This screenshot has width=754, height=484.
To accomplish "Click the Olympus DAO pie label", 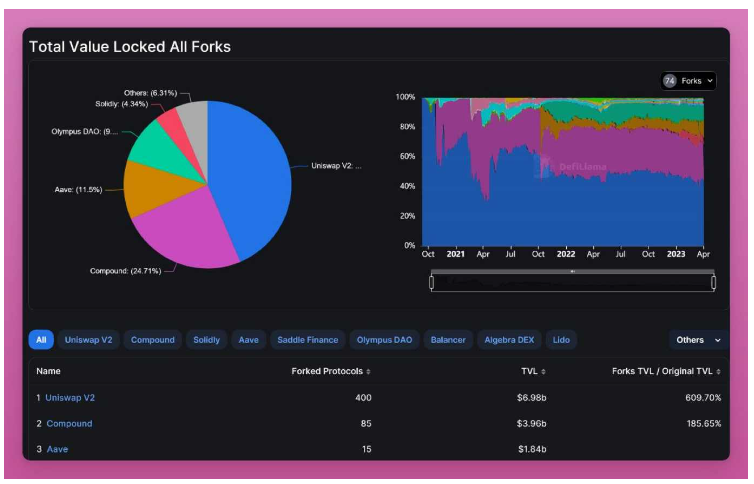I will coord(85,132).
